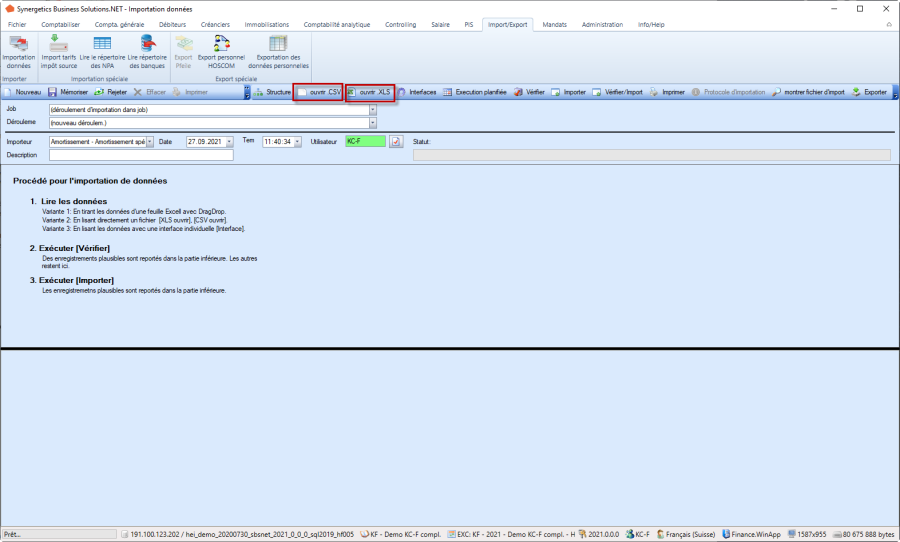Screen dimensions: 900x542
Task: Switch to the Salaire ribbon tab
Action: 439,24
